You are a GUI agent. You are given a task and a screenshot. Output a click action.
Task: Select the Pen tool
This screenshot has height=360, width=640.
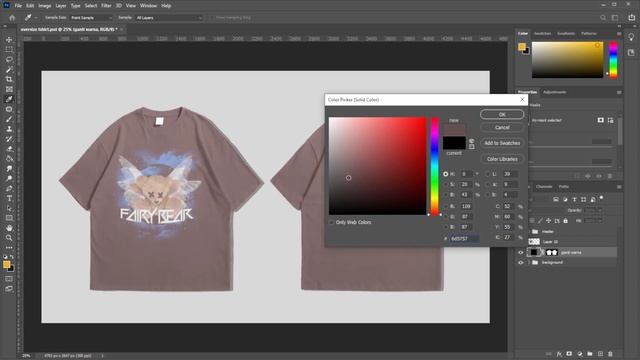[9, 189]
